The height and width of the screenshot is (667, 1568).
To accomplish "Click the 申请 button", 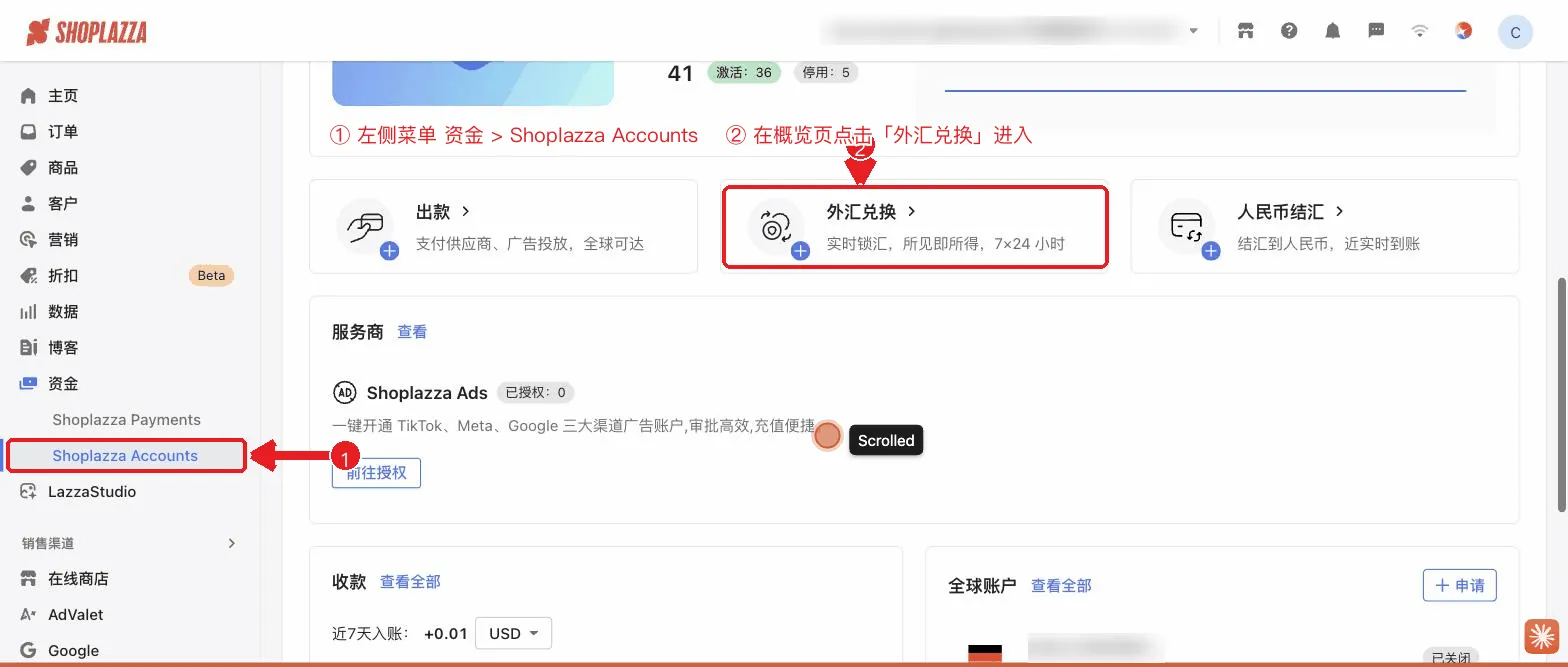I will point(1459,586).
